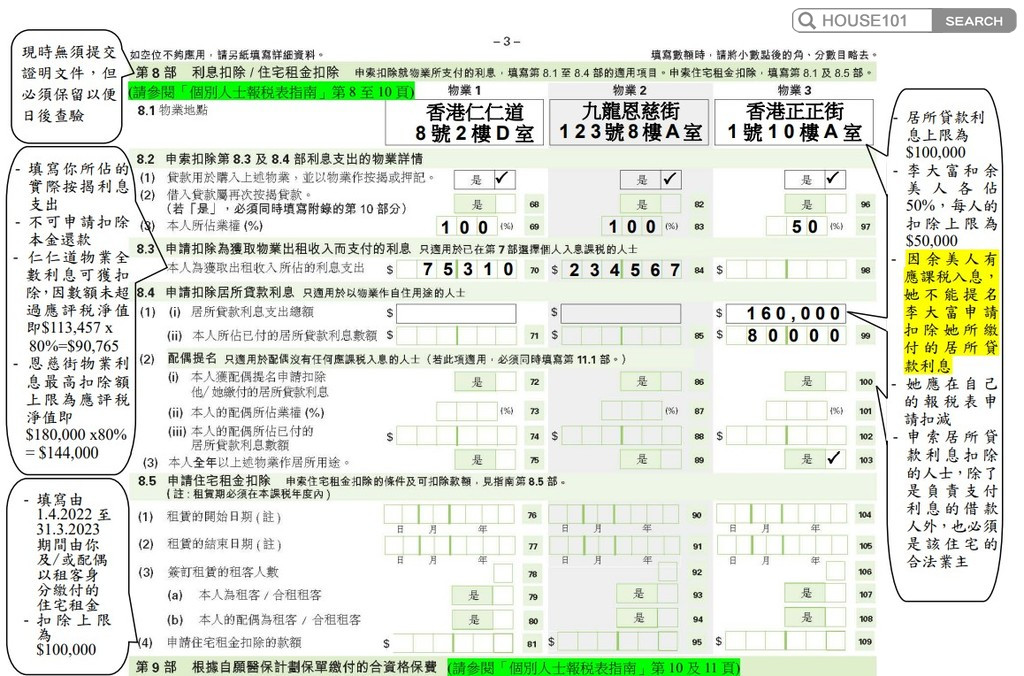This screenshot has width=1024, height=676.
Task: Click empty interest expense field numbered 98
Action: 786,269
